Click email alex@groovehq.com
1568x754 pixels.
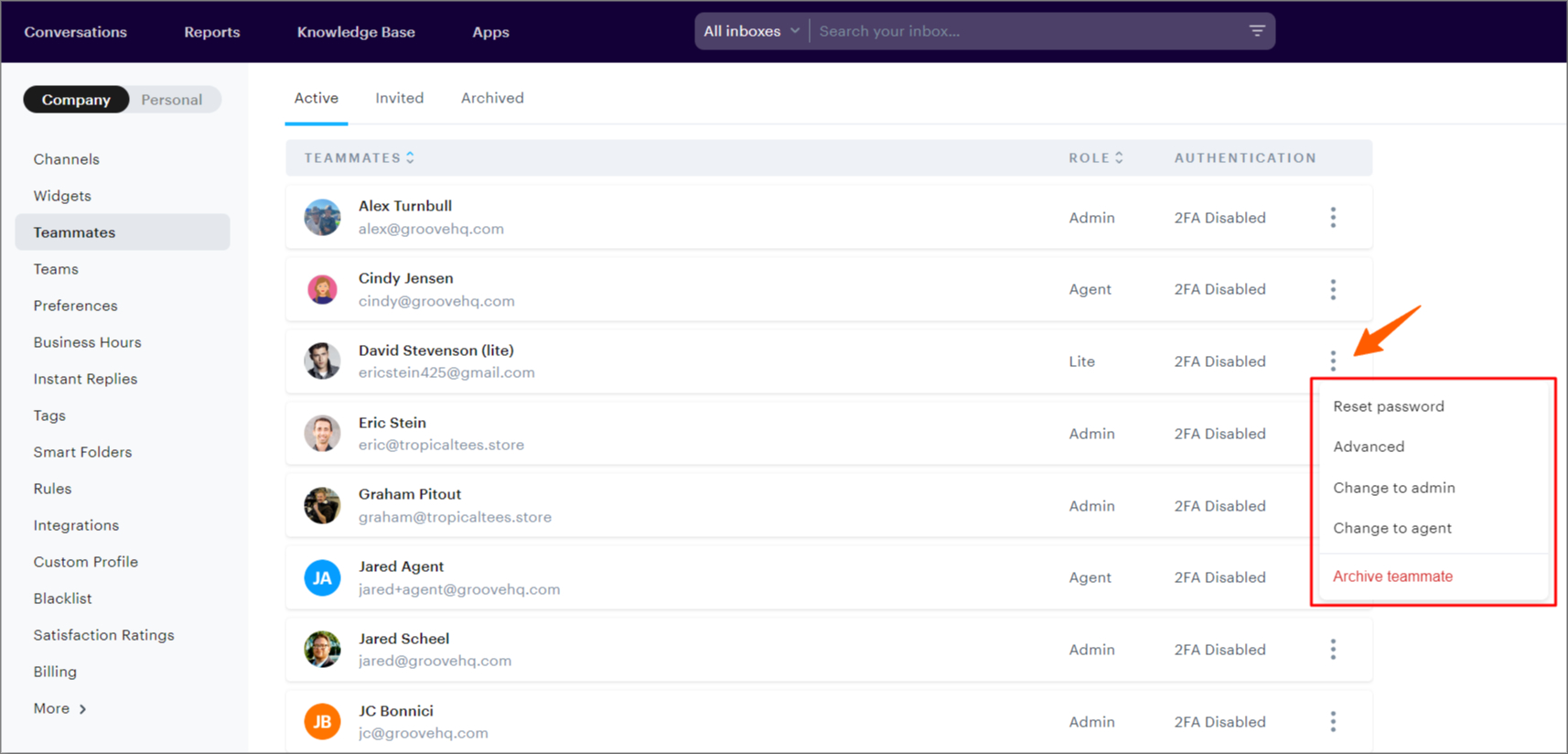[x=431, y=229]
